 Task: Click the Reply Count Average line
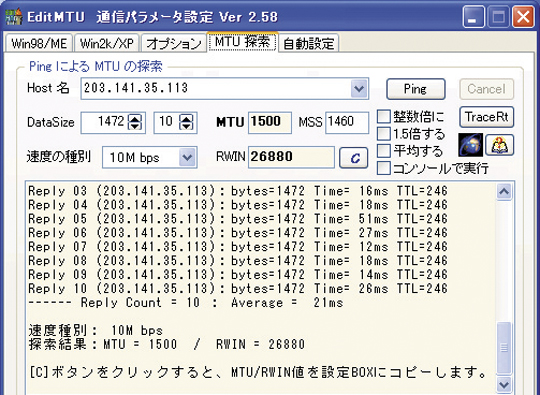[186, 303]
